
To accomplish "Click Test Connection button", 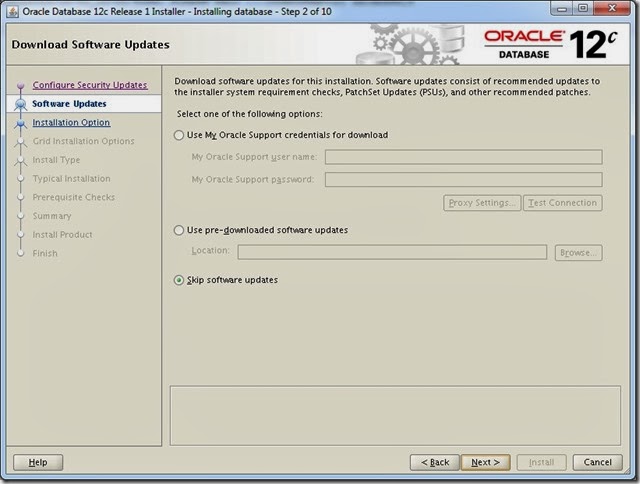I will point(562,203).
